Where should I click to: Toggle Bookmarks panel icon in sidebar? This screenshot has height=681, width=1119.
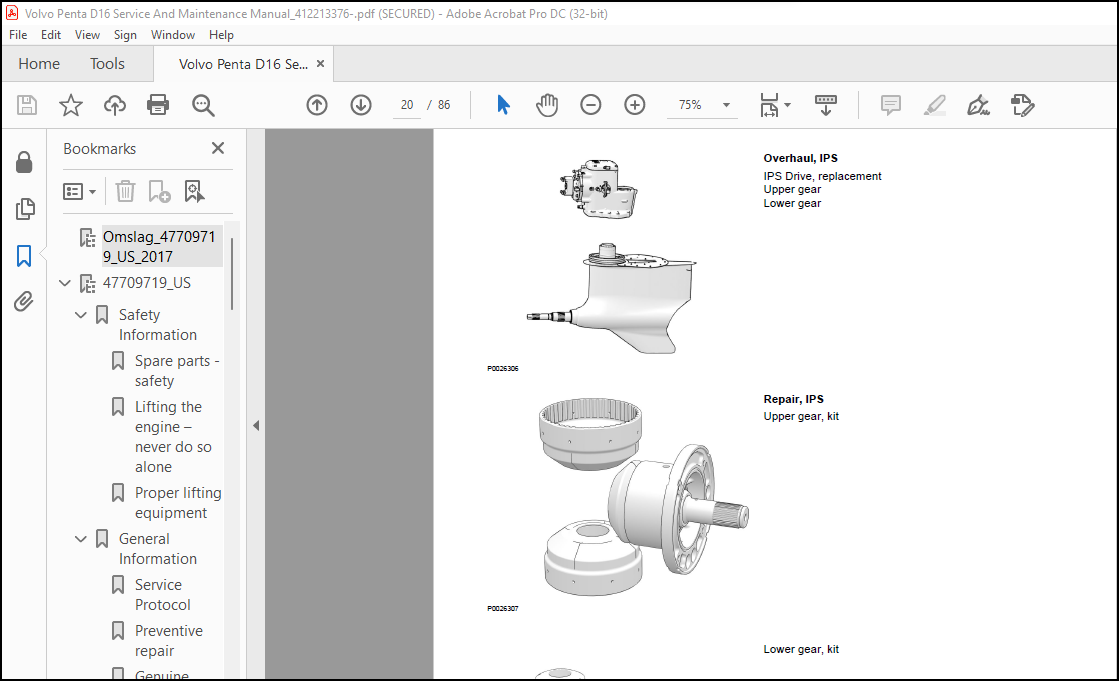(24, 256)
